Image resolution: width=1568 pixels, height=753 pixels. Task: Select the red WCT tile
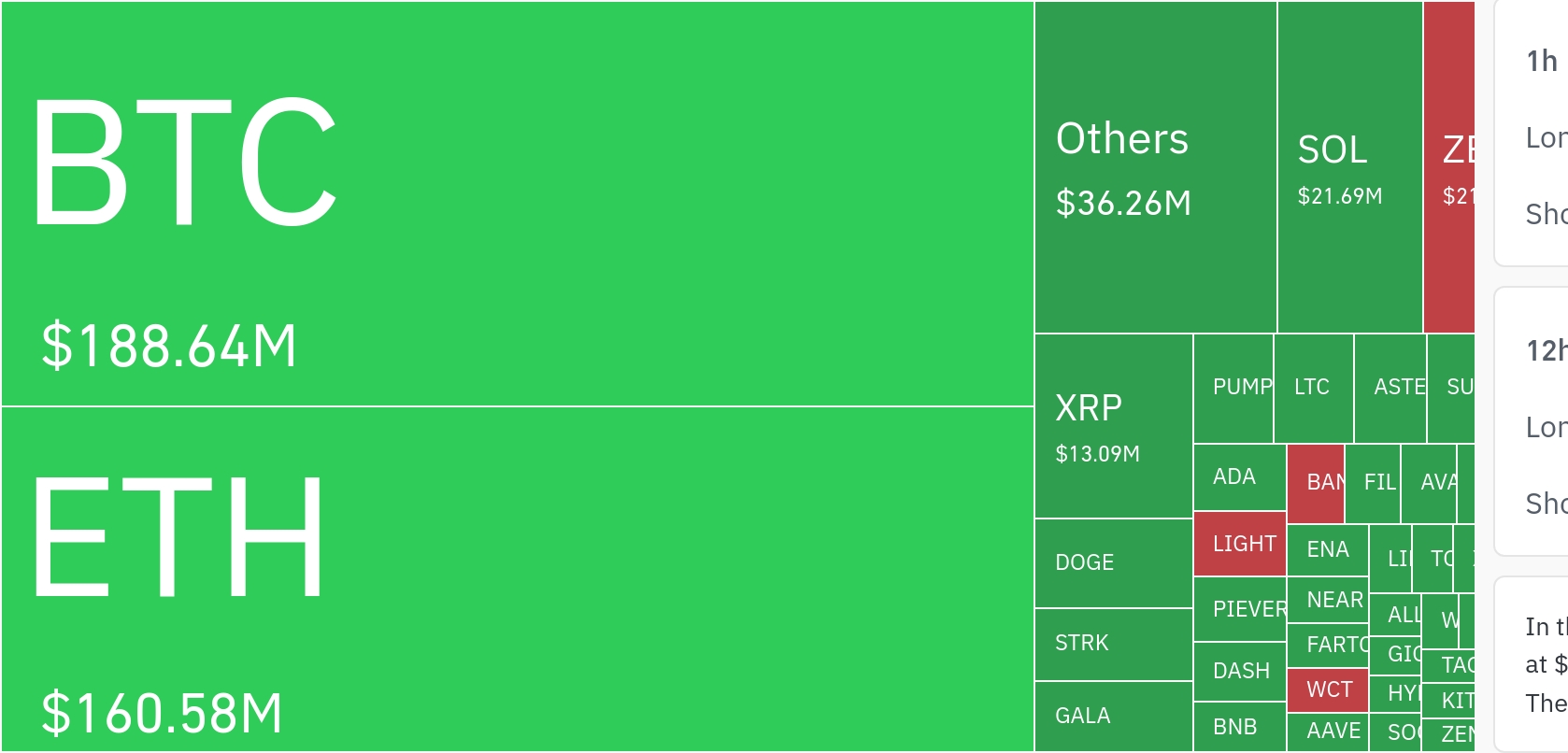1327,690
